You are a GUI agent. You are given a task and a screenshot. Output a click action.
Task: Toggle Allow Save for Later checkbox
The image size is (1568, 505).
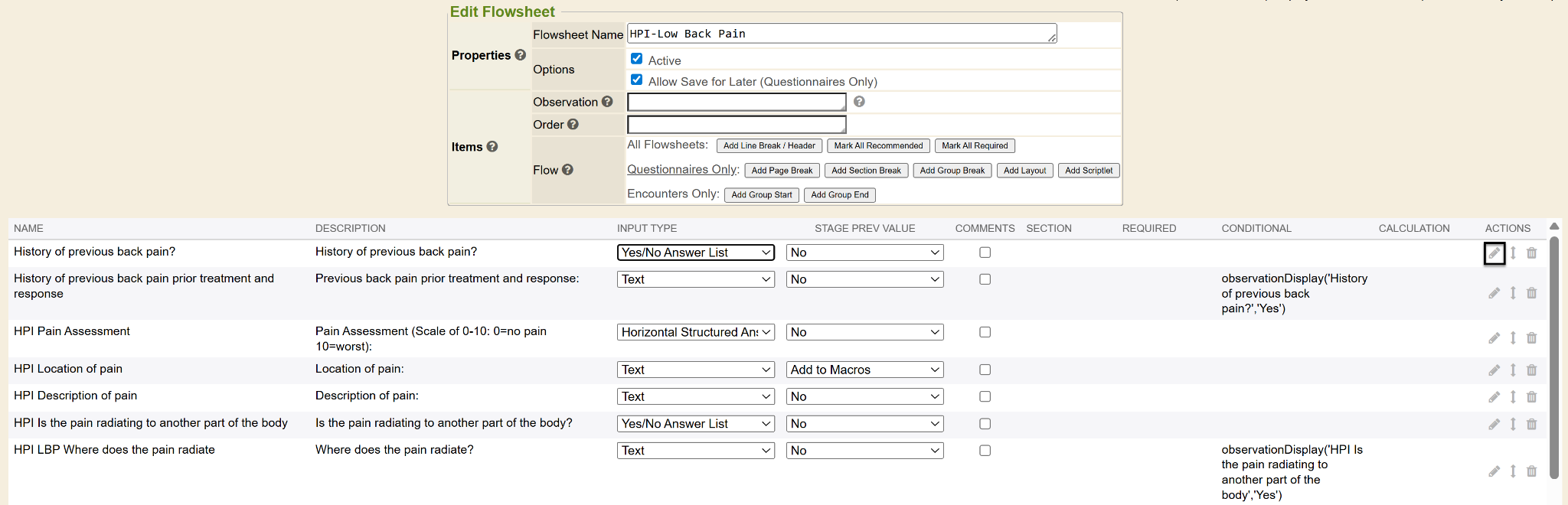click(636, 80)
